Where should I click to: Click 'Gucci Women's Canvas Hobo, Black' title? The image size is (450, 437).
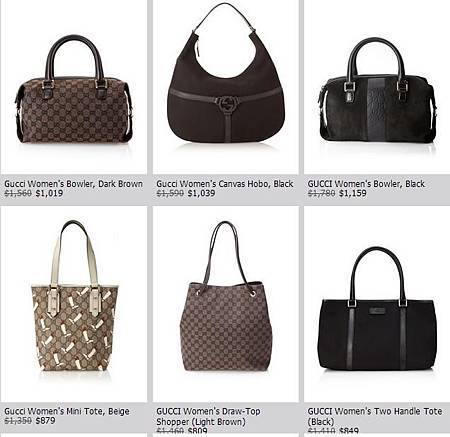(x=225, y=184)
